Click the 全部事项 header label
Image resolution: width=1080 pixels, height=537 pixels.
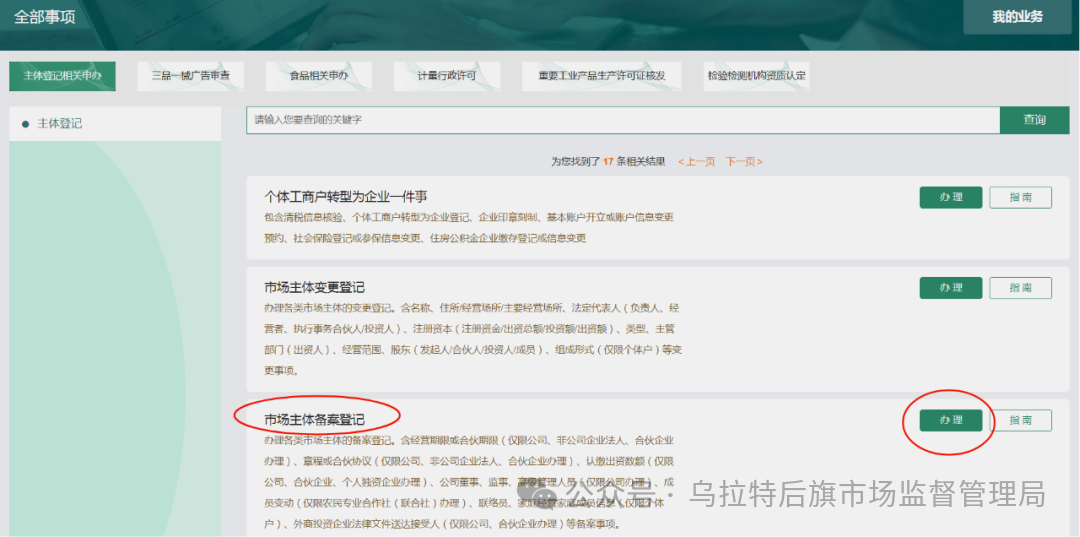[45, 17]
